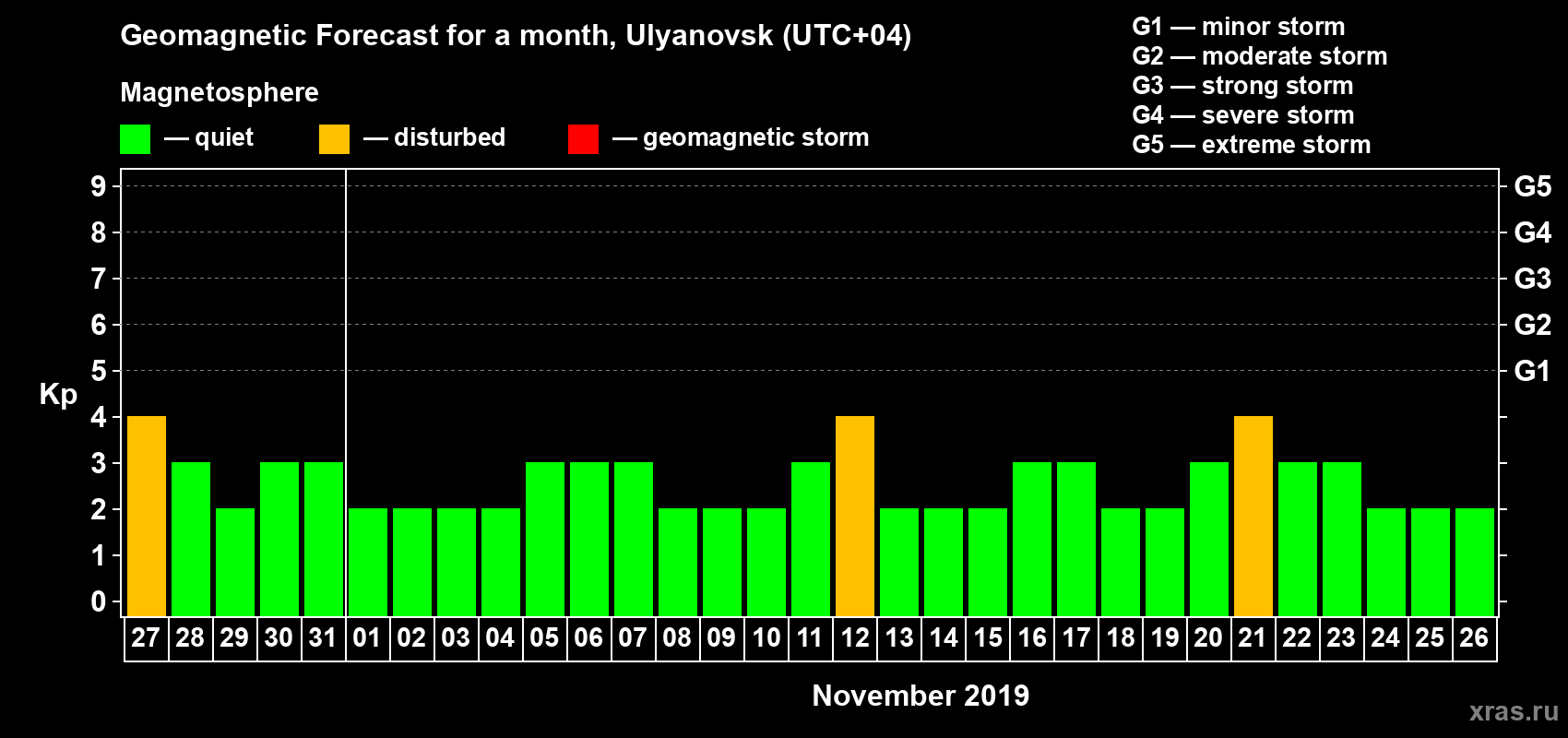Click the date label '10' on the axis
Screen dimensions: 1568x738
tap(766, 638)
